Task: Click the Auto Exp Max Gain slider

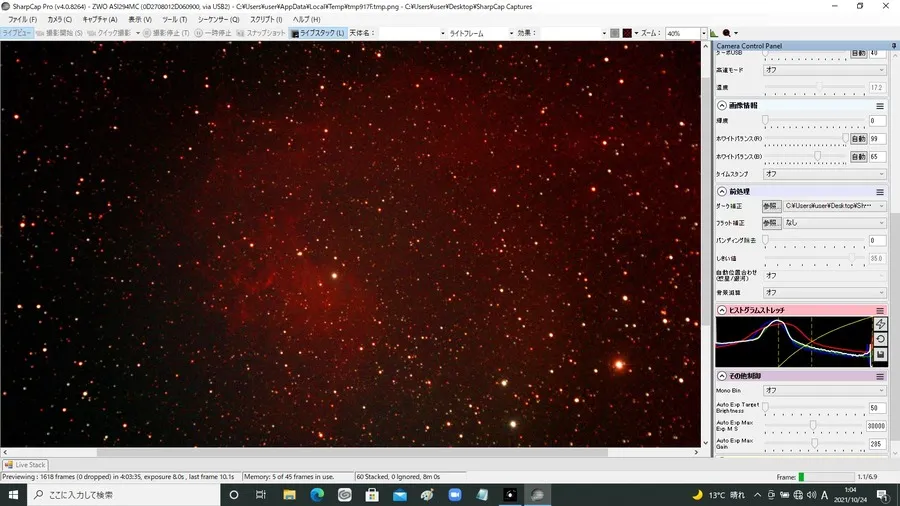Action: (814, 443)
